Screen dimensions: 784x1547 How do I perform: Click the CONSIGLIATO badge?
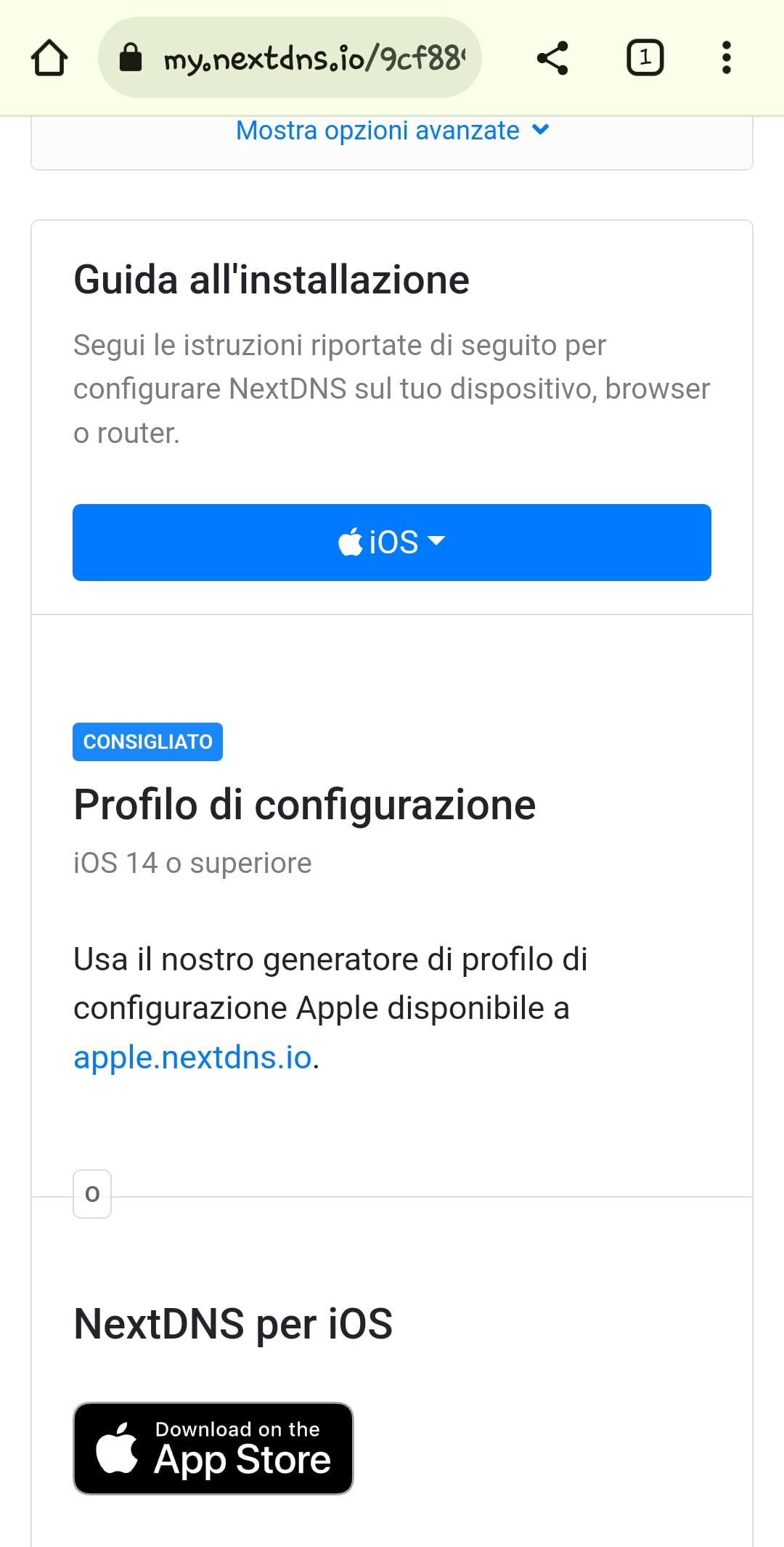(x=147, y=742)
